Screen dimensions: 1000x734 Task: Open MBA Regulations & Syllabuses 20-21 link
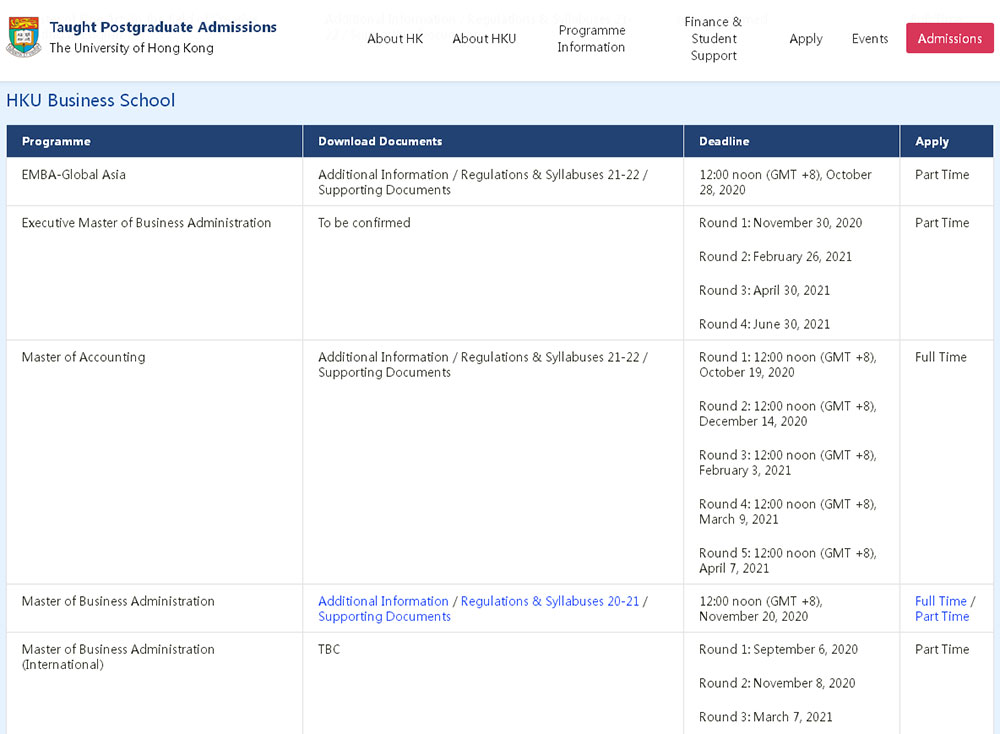click(550, 601)
